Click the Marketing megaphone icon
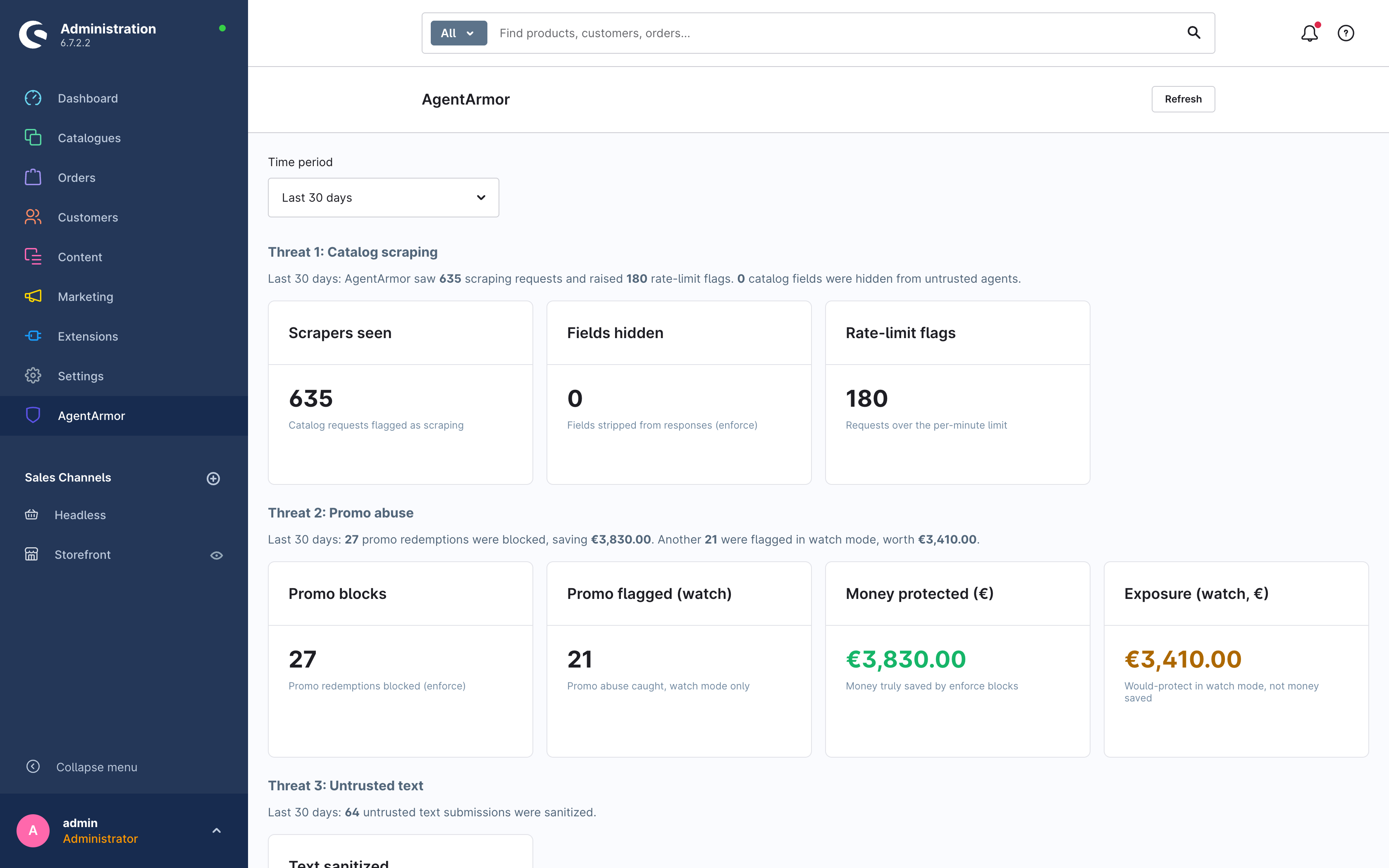The height and width of the screenshot is (868, 1389). tap(33, 296)
